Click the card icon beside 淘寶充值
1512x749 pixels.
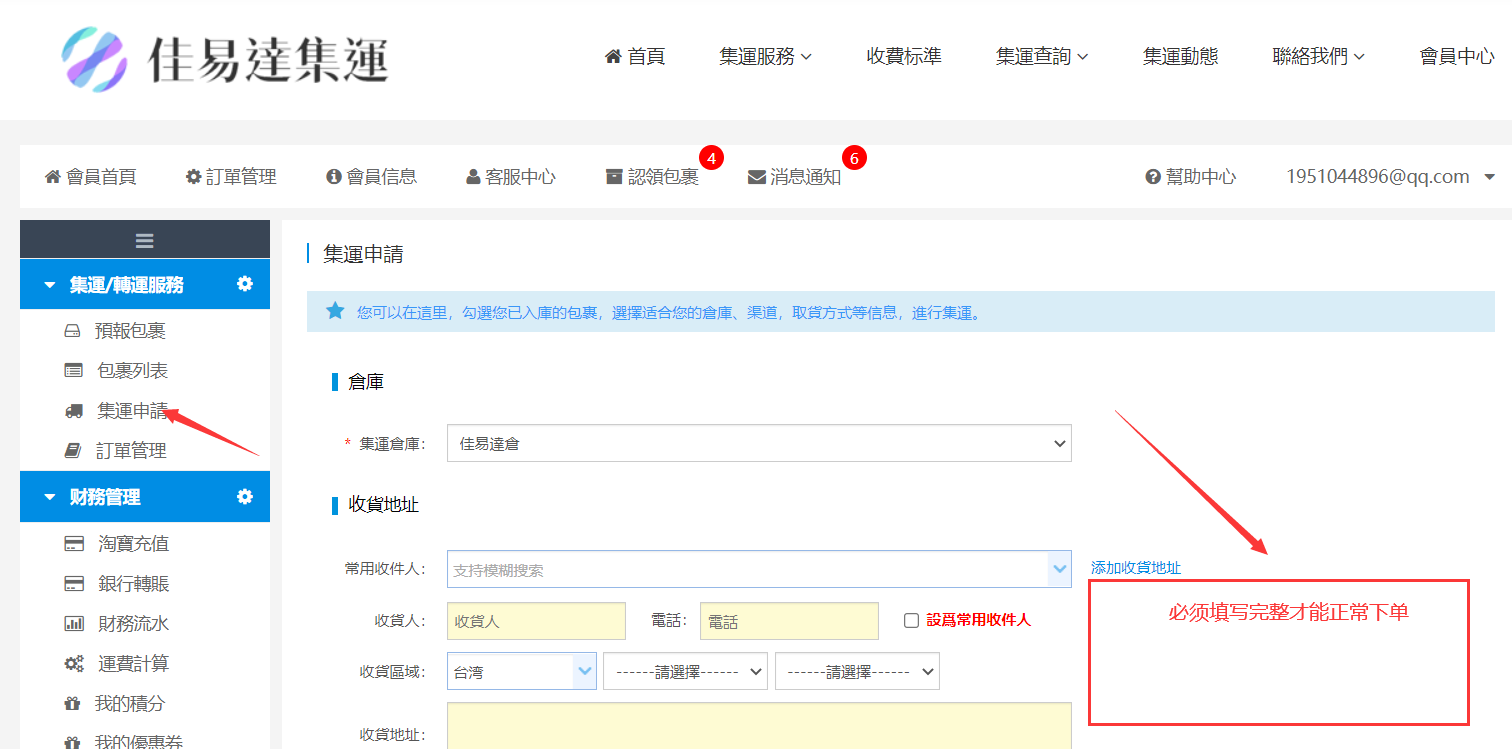[73, 544]
